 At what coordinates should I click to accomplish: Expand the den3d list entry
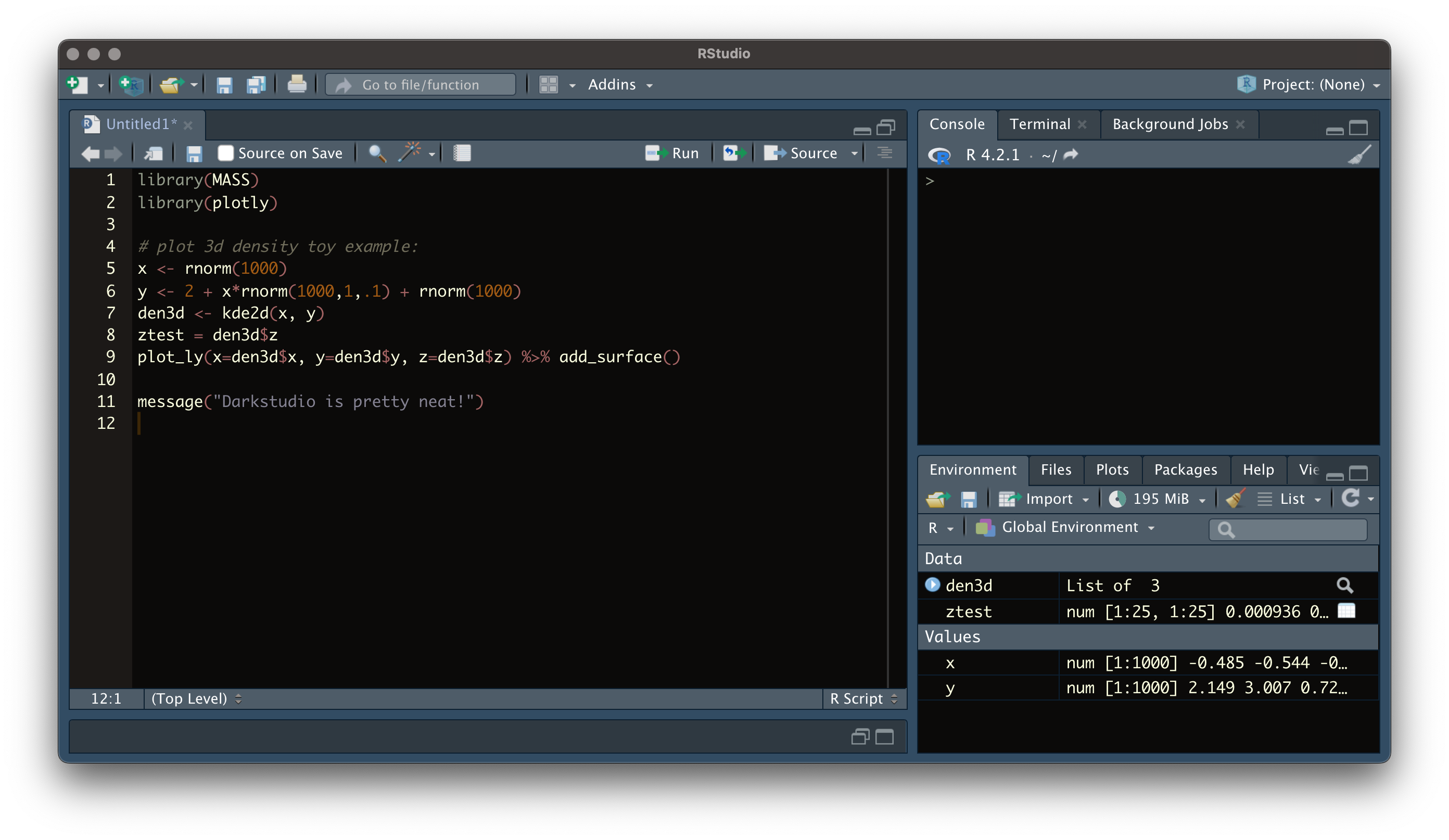pyautogui.click(x=932, y=585)
